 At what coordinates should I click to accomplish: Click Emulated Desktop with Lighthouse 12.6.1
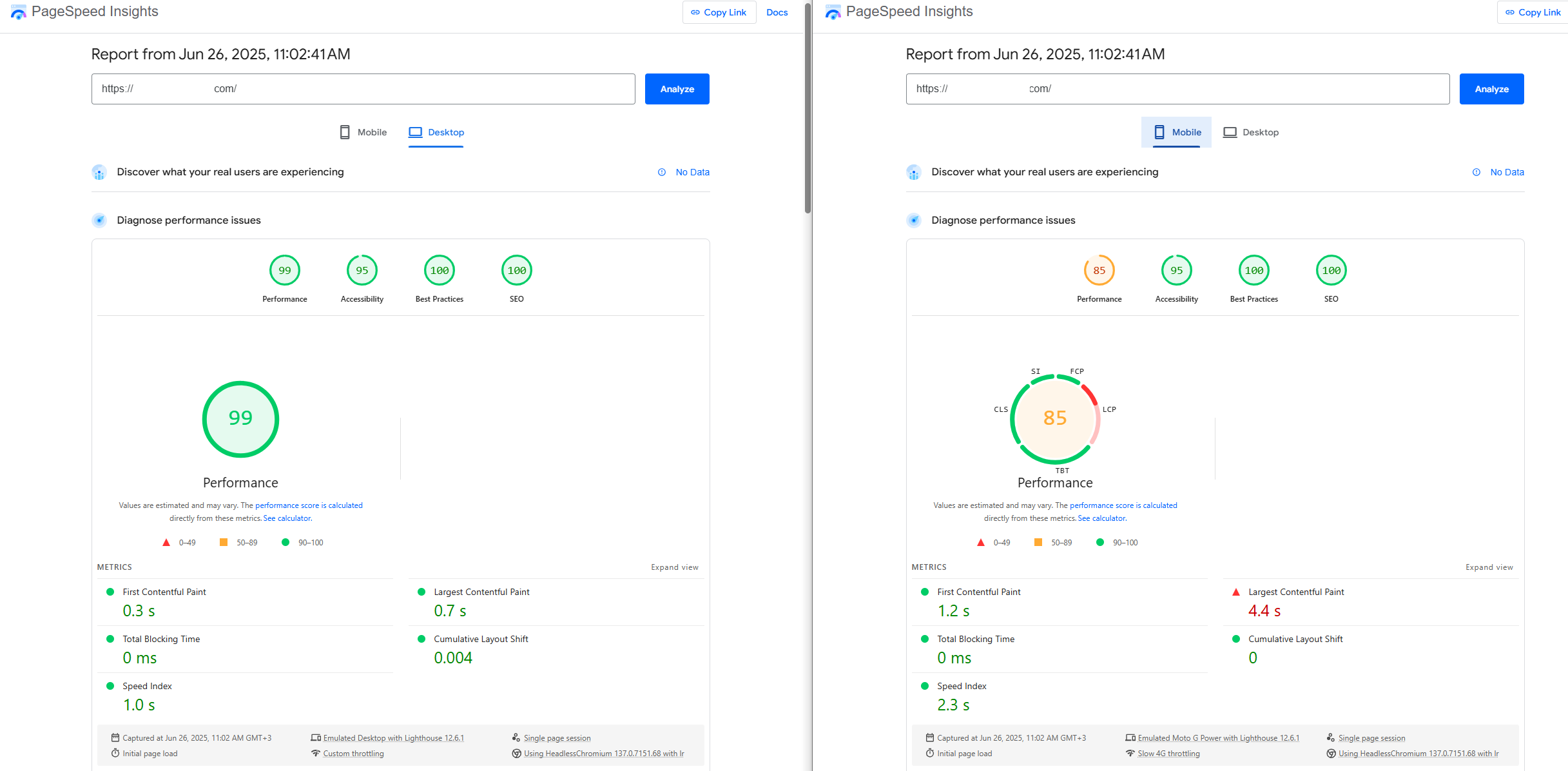(393, 738)
